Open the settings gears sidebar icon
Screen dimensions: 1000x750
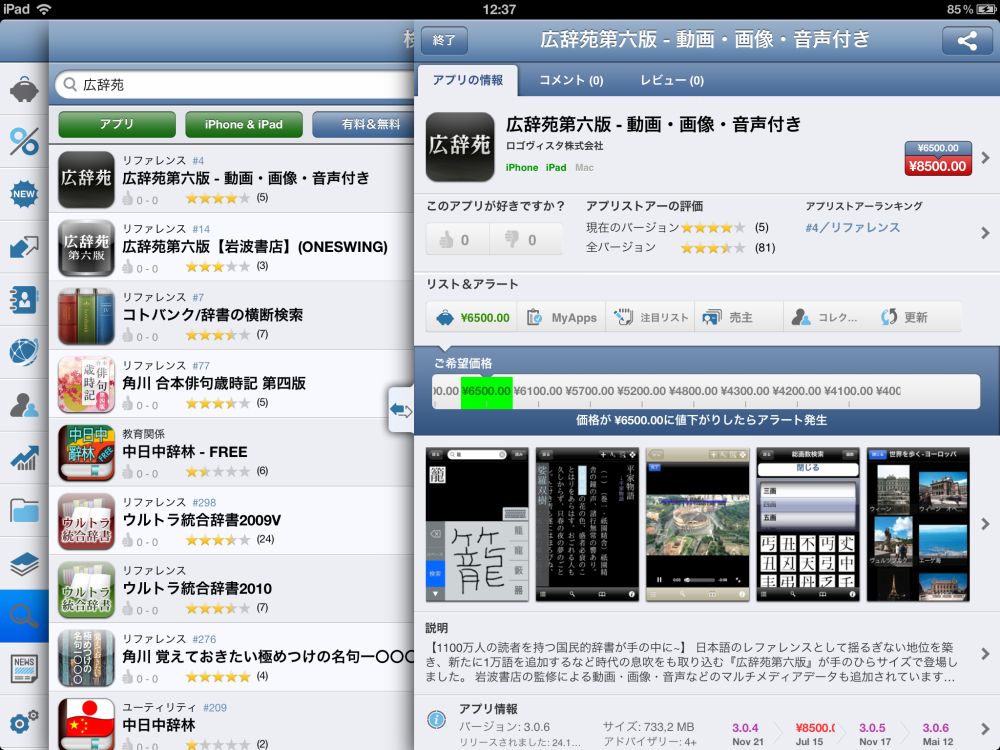[x=24, y=722]
